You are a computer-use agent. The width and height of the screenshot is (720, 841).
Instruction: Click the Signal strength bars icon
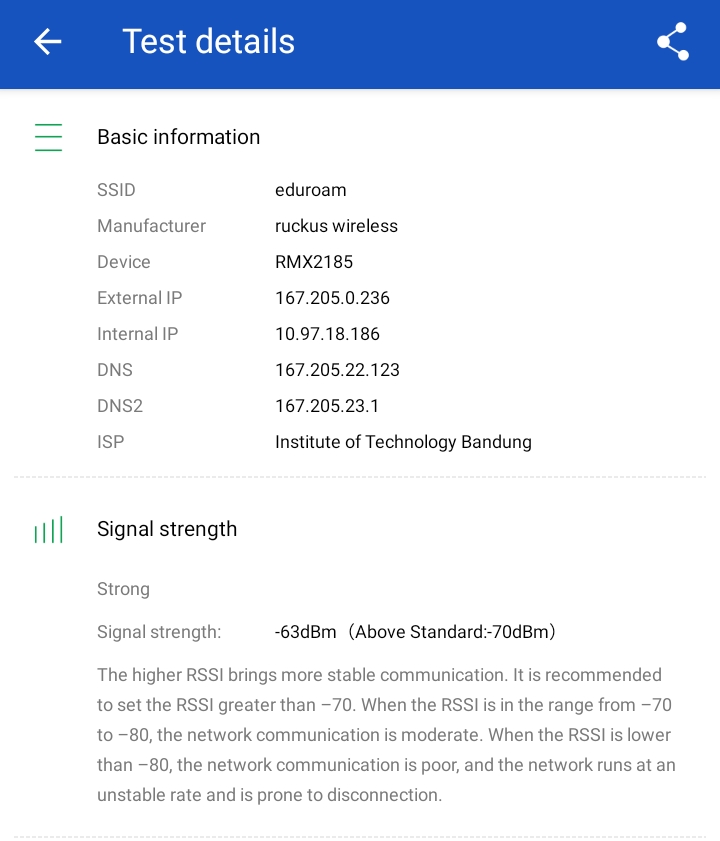point(48,530)
